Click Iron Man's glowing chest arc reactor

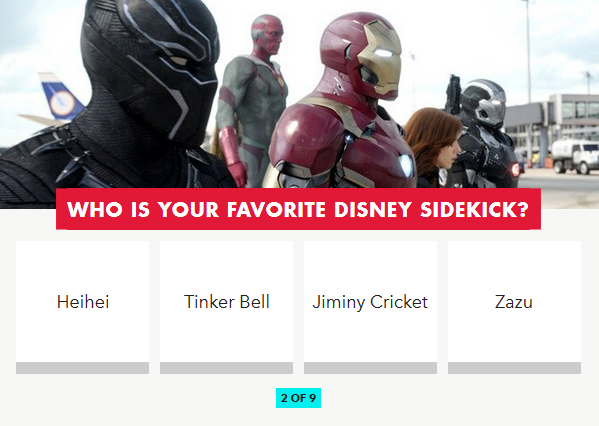click(x=406, y=165)
